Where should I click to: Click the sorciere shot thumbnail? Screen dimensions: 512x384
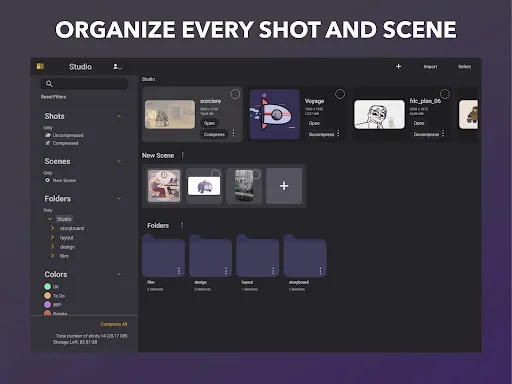tap(170, 114)
